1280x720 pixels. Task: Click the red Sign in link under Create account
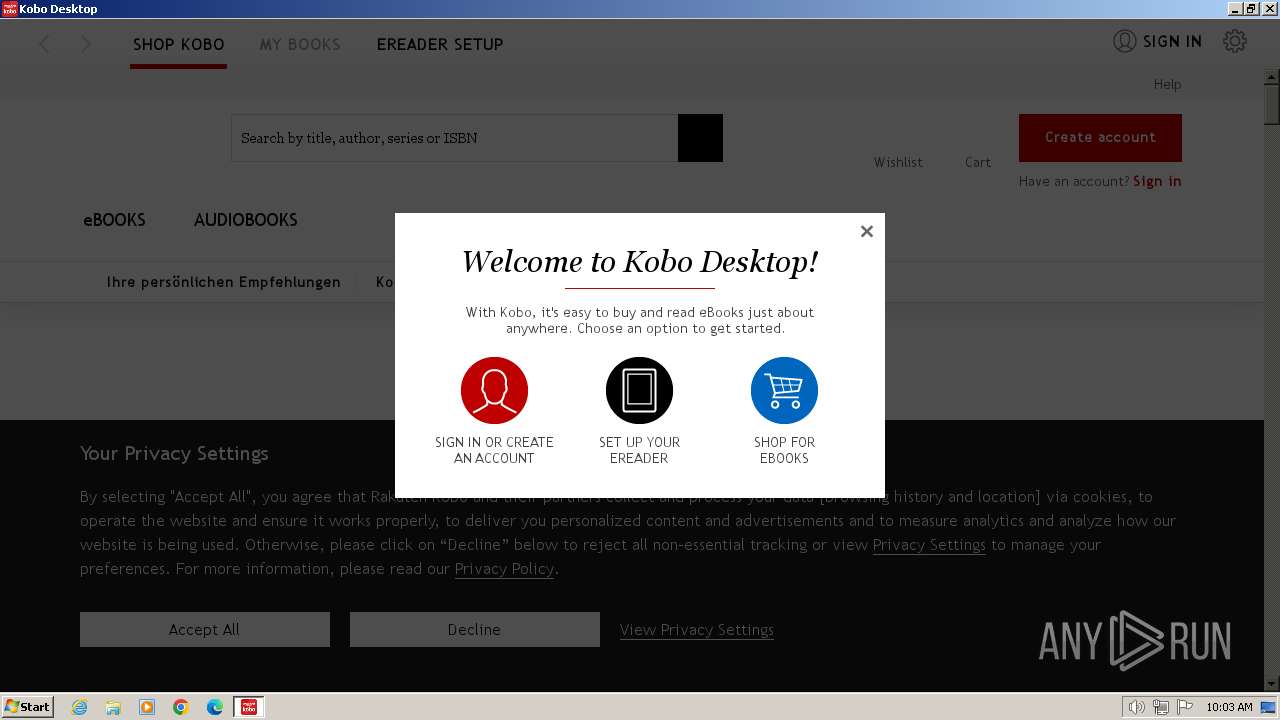tap(1157, 181)
